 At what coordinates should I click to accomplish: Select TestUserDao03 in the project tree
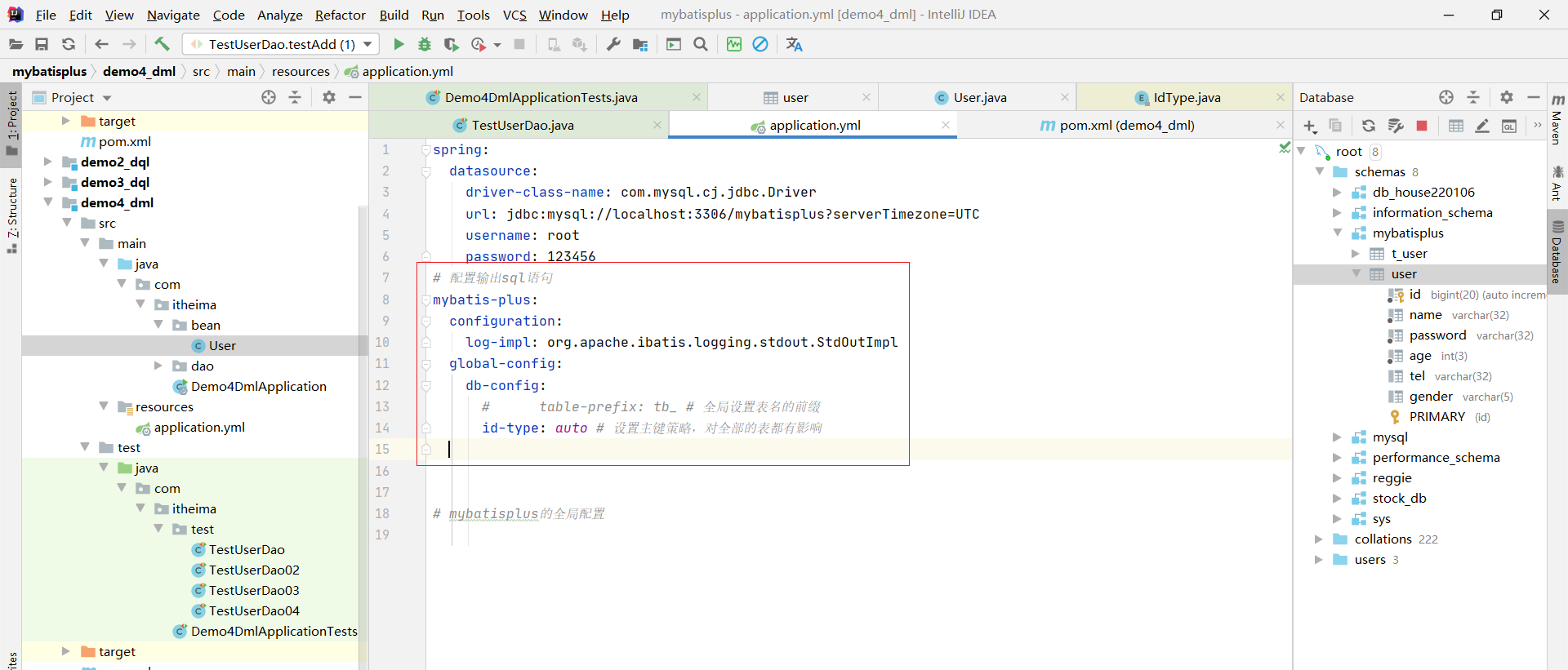(254, 590)
